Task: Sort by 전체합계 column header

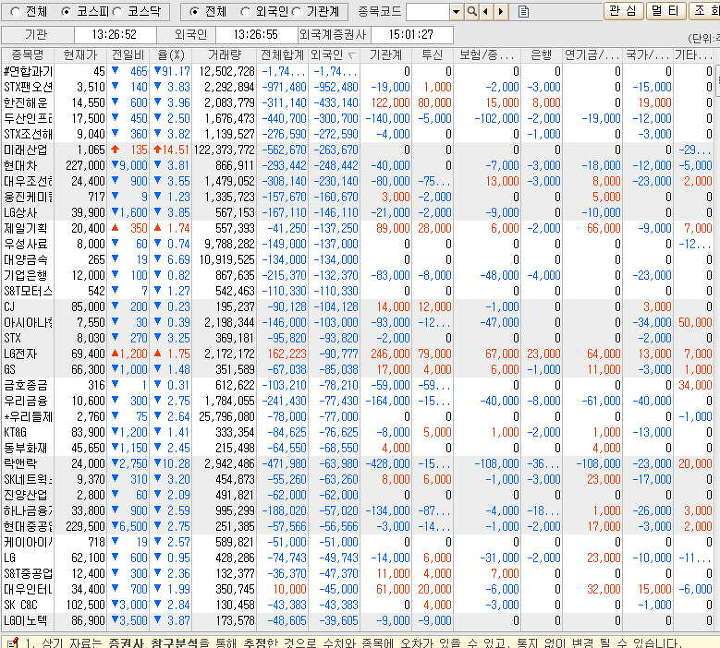Action: (282, 56)
